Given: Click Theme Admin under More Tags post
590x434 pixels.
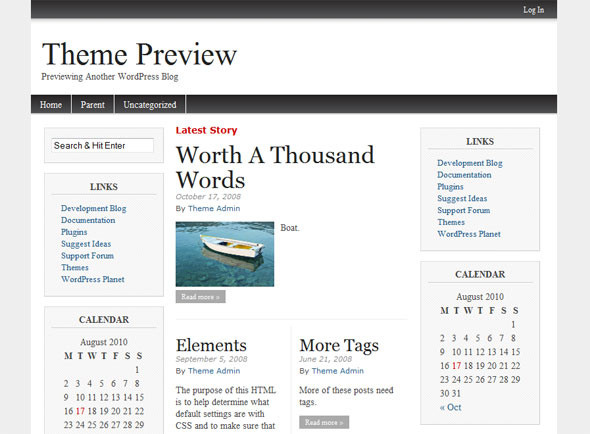Looking at the screenshot, I should (338, 371).
